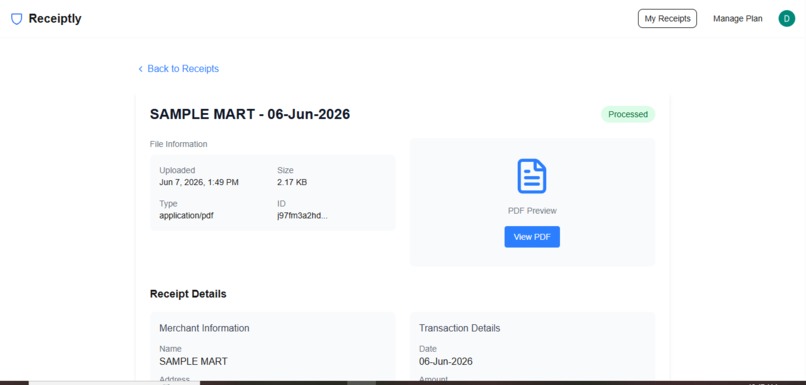Select the application/pdf type value

[x=186, y=215]
